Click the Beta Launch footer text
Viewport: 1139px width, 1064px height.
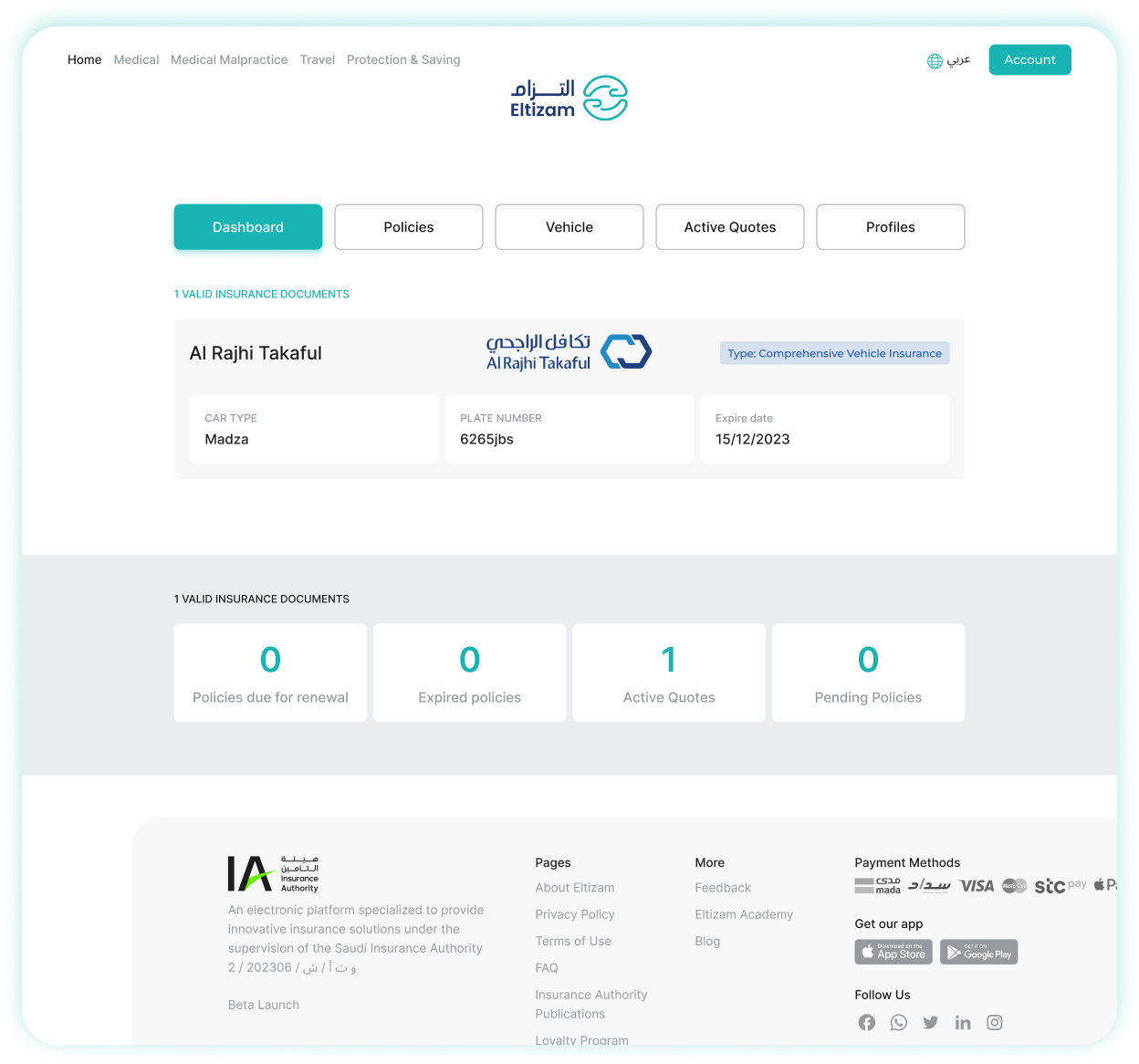click(264, 1005)
